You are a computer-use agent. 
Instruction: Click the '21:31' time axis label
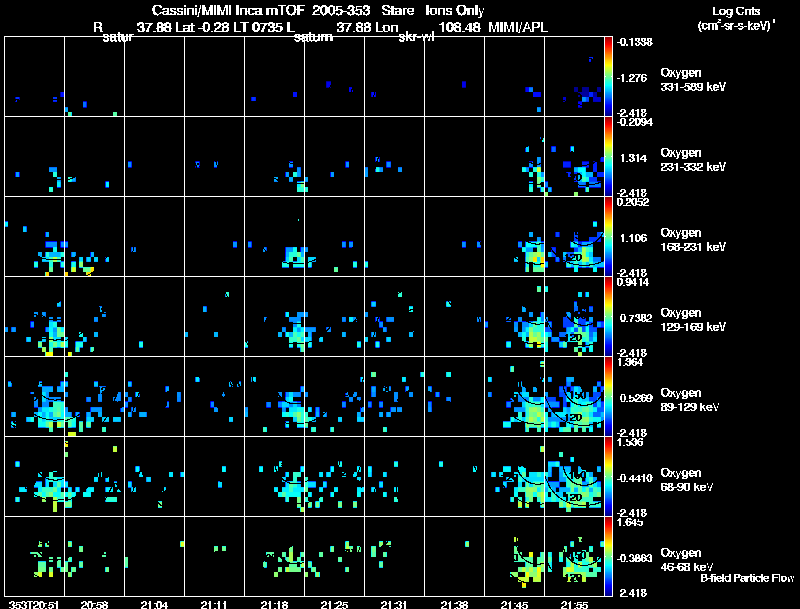click(x=394, y=604)
